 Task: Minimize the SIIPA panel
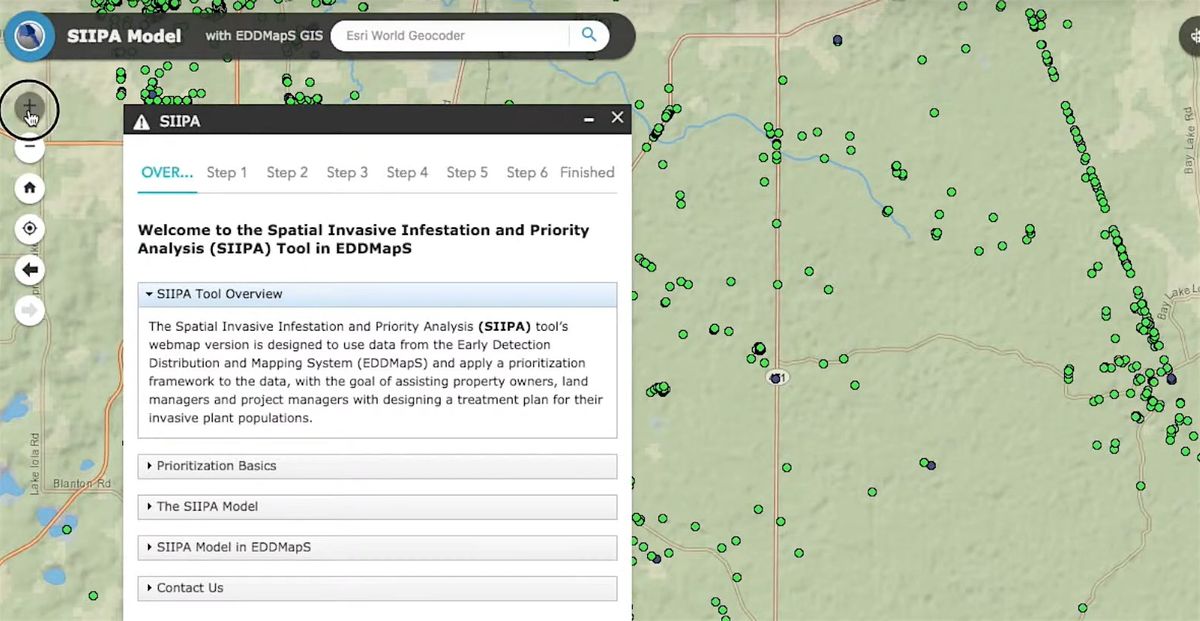pos(589,119)
